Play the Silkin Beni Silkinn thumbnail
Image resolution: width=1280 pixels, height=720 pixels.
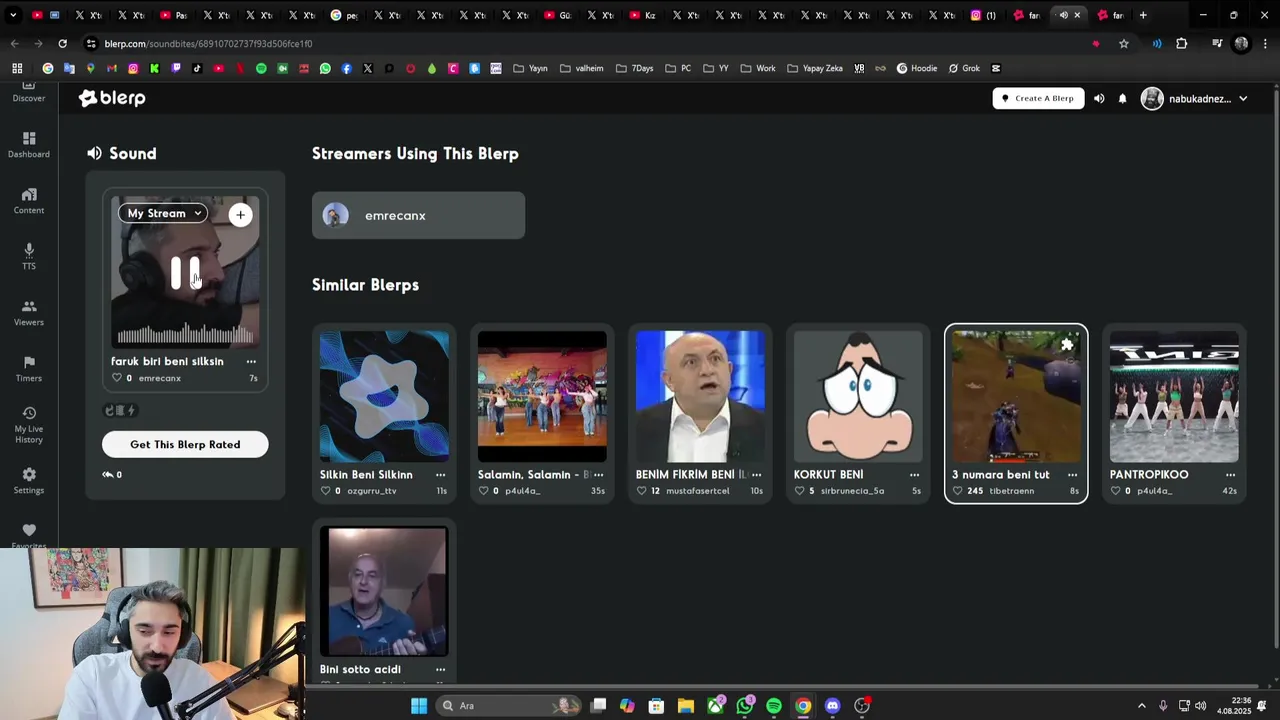(x=384, y=396)
